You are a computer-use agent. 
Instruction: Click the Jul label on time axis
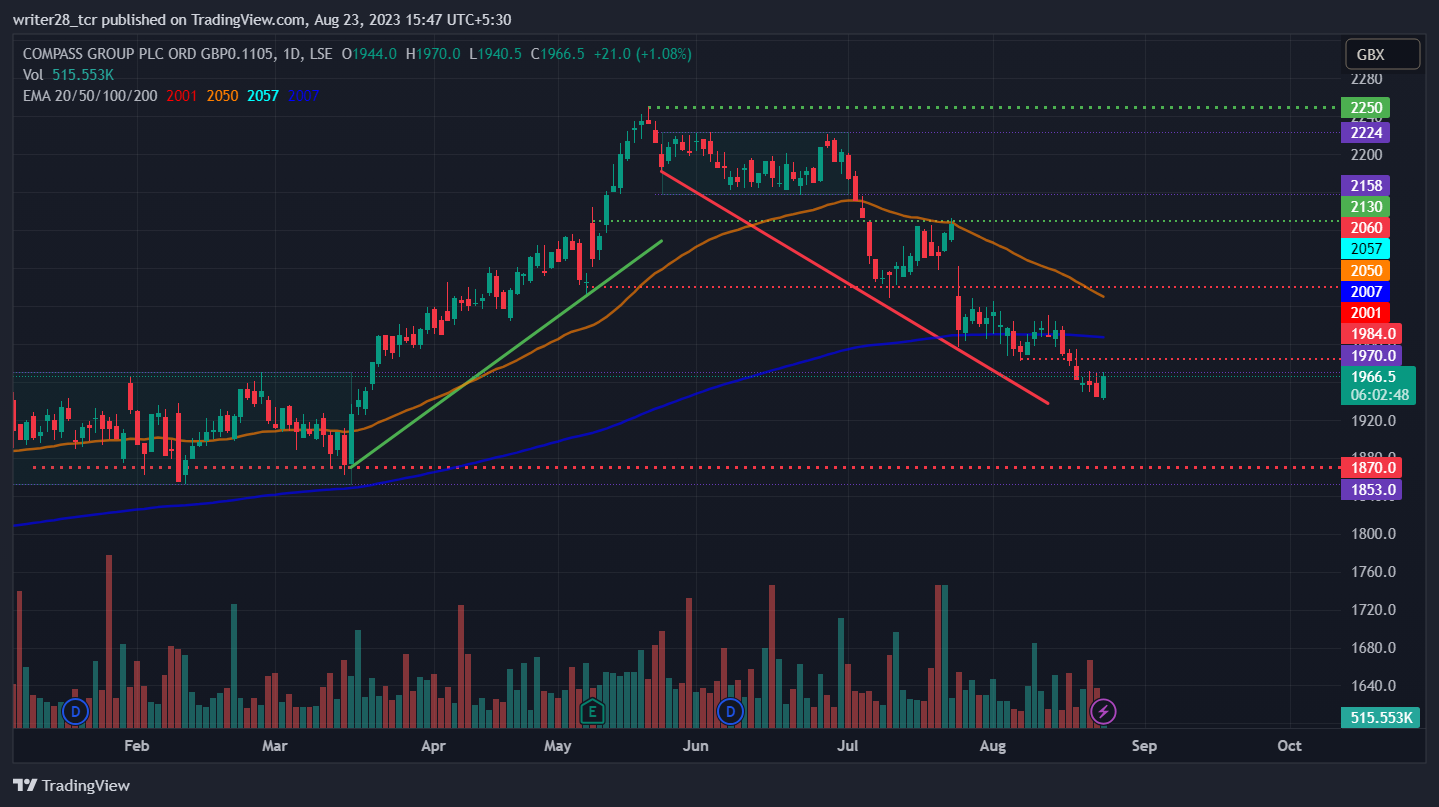tap(849, 746)
